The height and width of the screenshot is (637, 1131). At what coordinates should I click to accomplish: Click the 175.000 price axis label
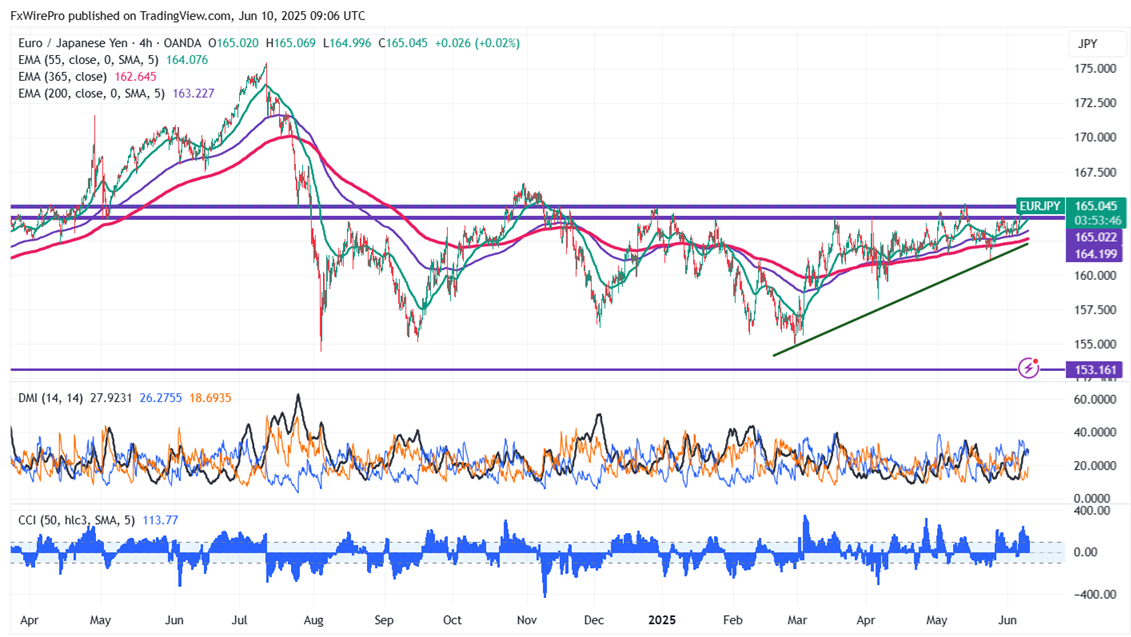click(1095, 69)
